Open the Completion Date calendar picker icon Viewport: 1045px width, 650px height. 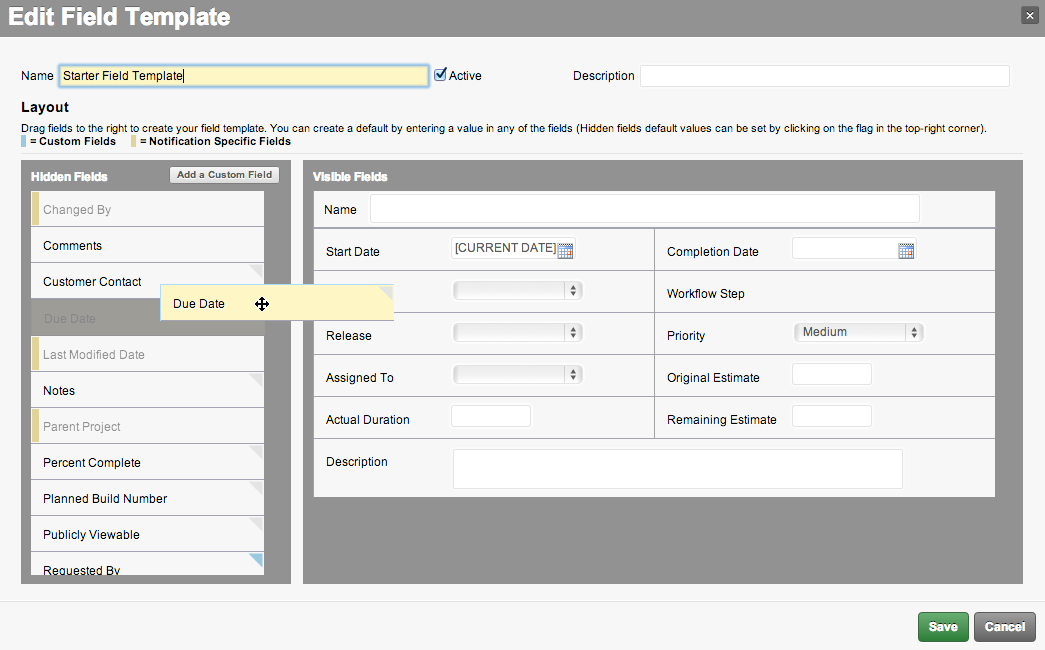tap(906, 251)
